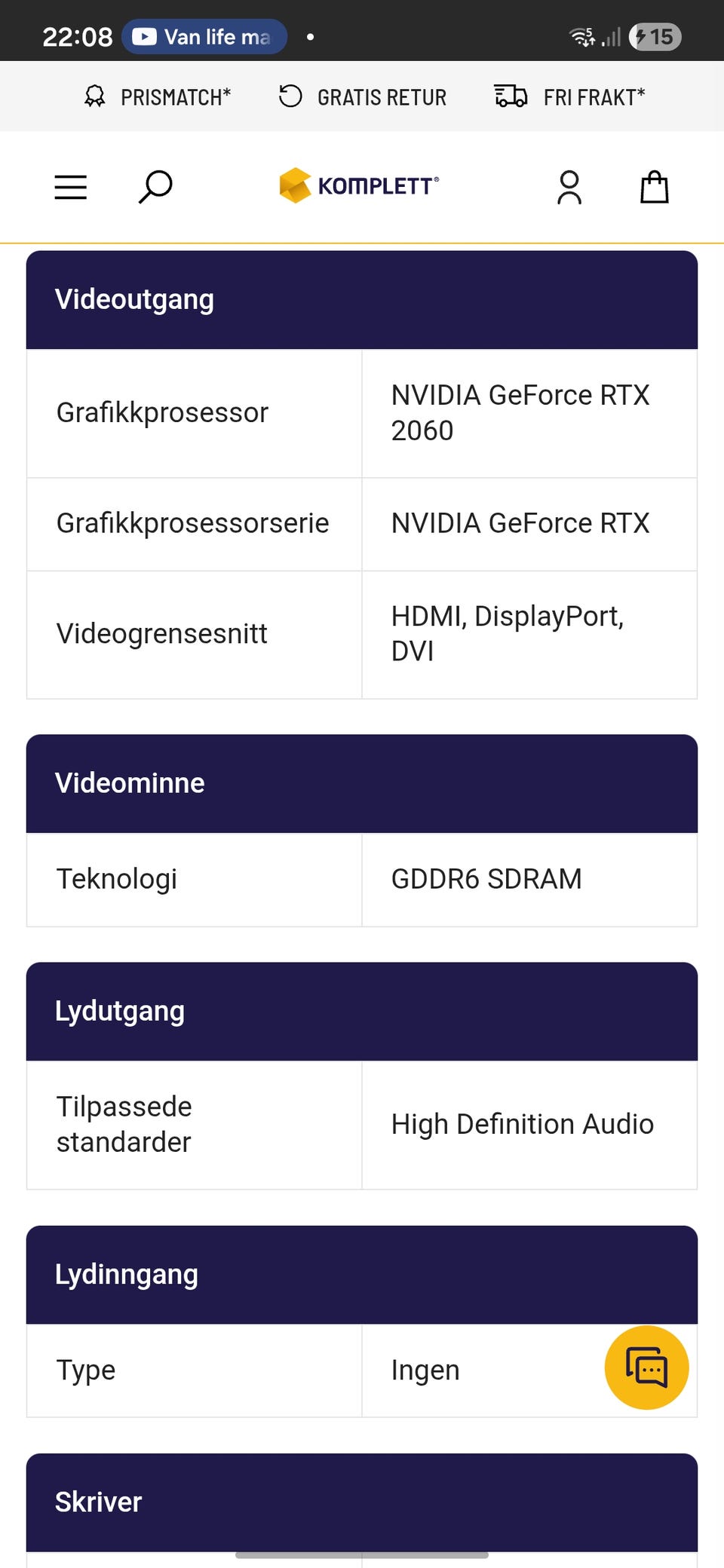Tap the Gratis retur arrow icon

(x=290, y=96)
